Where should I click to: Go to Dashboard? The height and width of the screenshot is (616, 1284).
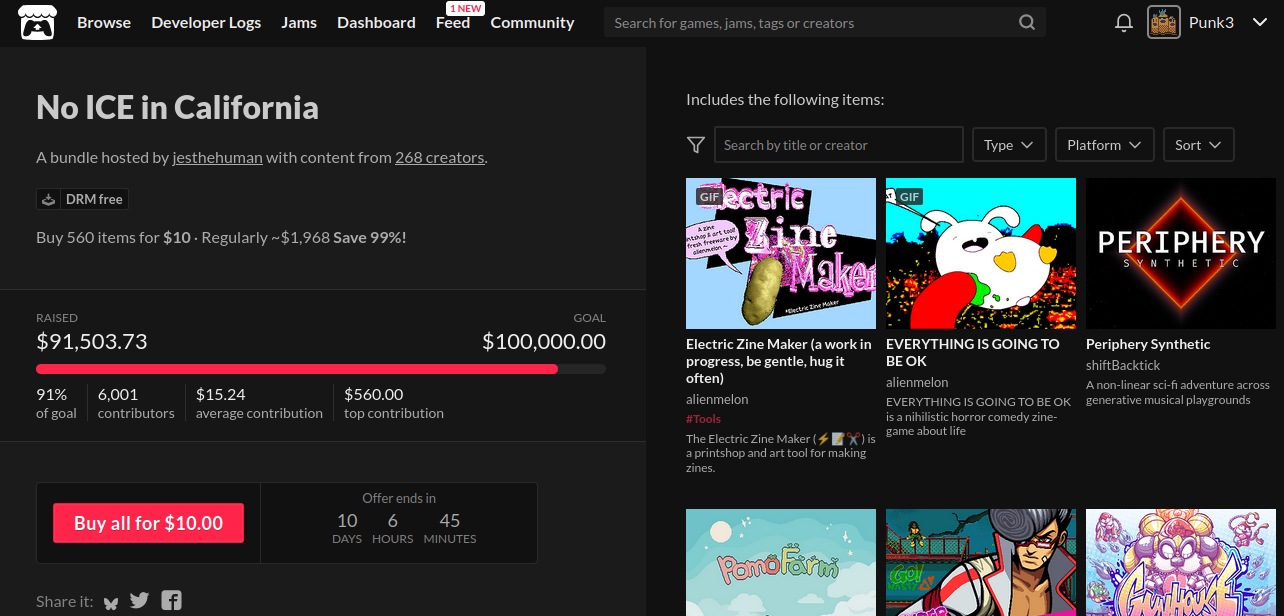[376, 22]
